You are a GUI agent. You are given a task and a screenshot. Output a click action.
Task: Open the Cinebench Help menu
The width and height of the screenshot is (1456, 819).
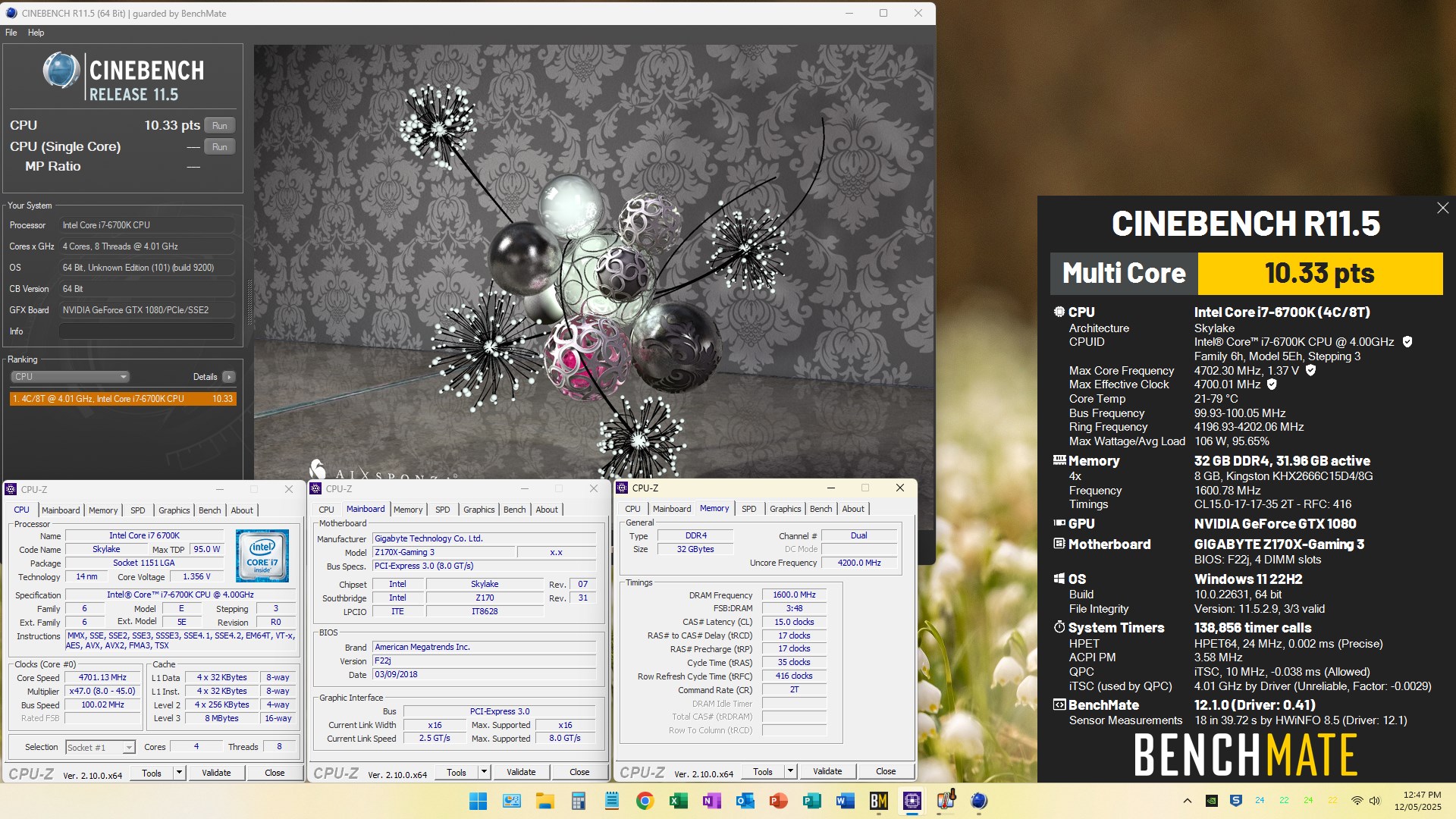coord(36,33)
